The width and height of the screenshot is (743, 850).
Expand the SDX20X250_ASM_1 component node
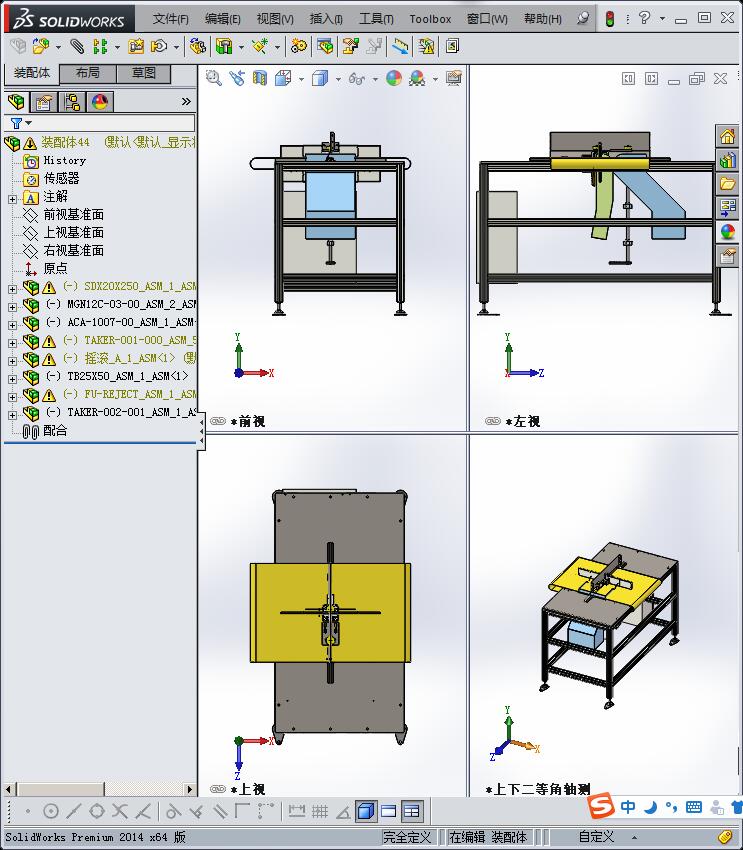[x=12, y=289]
